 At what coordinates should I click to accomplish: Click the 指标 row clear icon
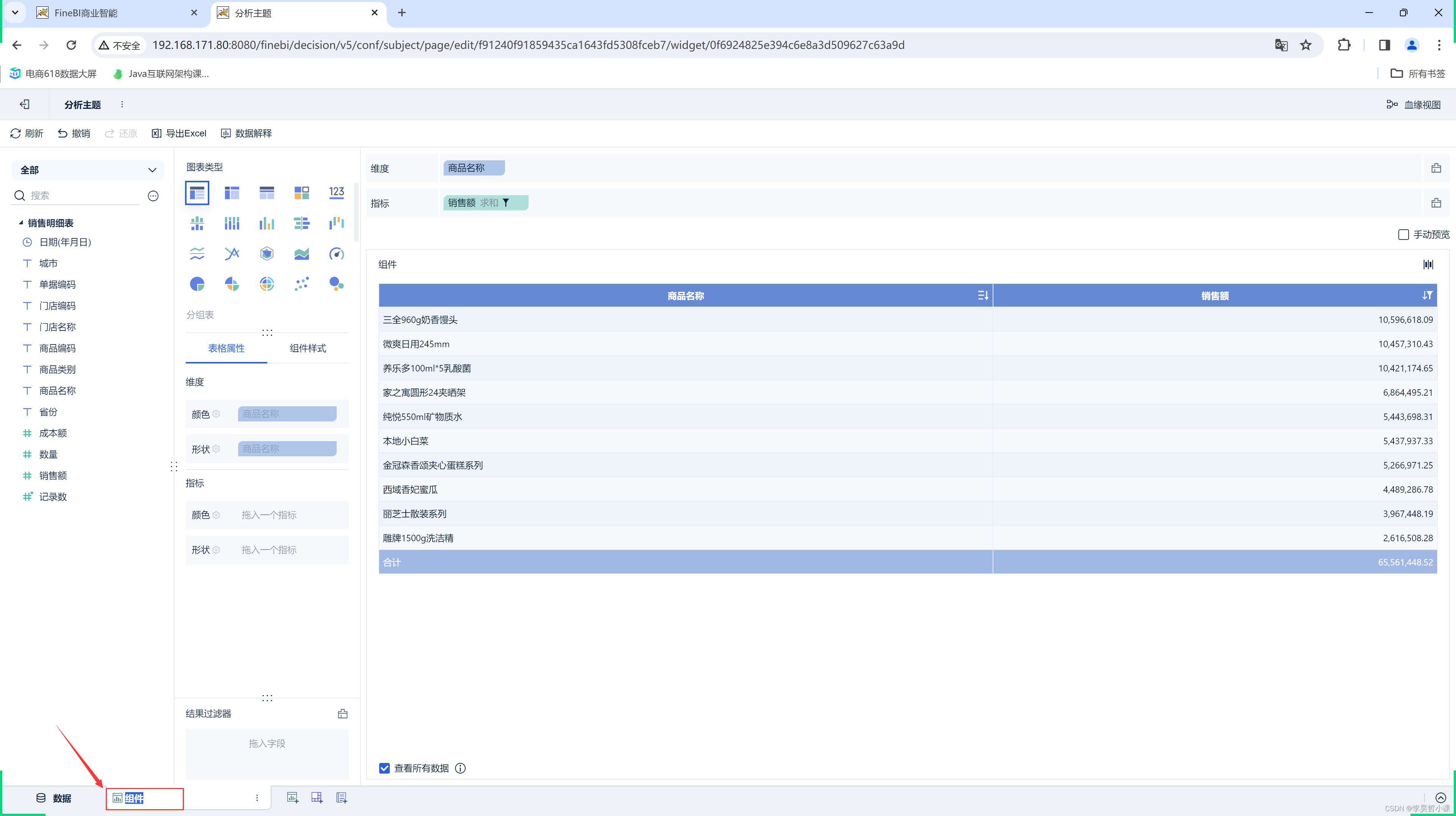coord(1436,203)
